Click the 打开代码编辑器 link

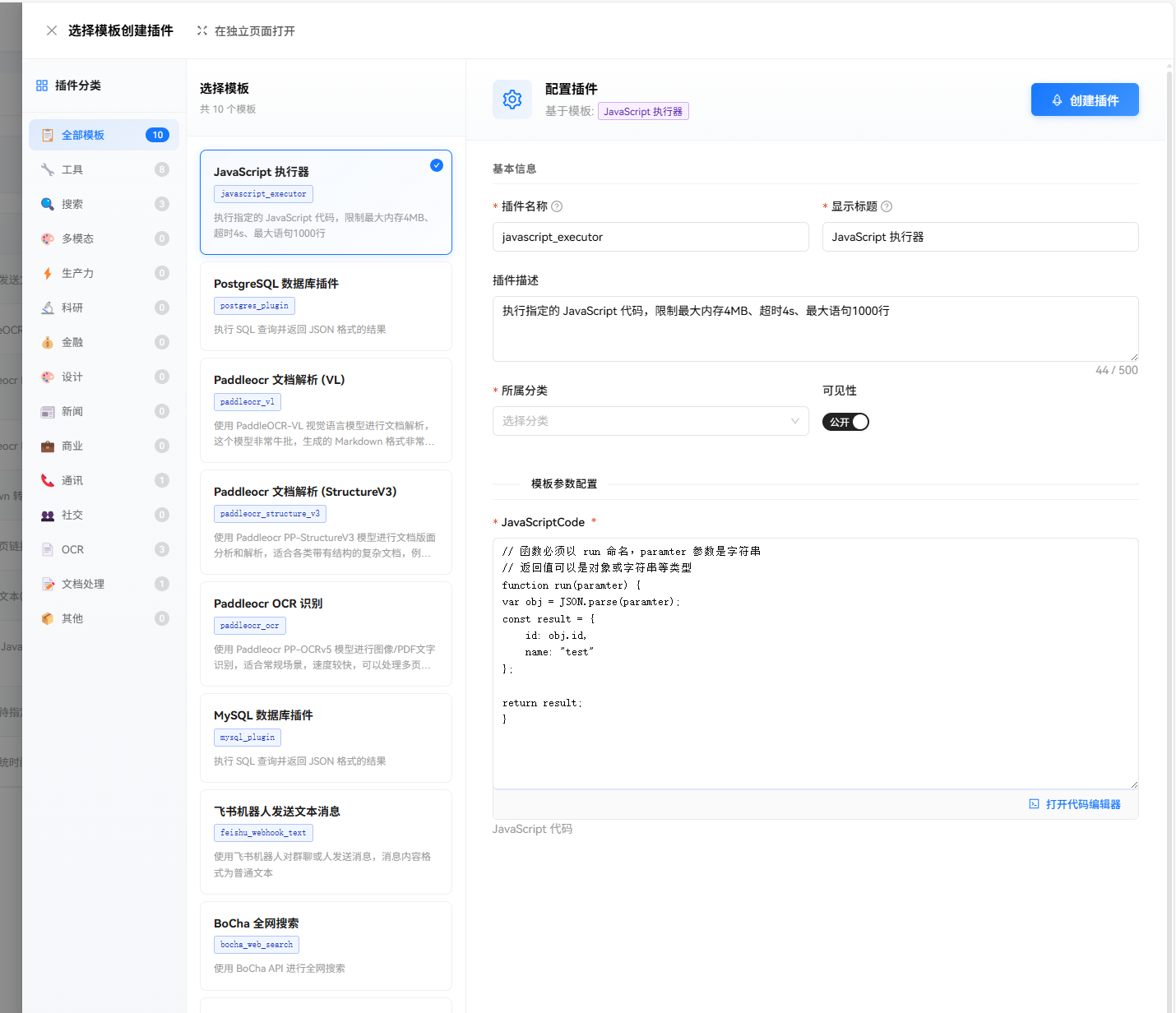coord(1075,804)
